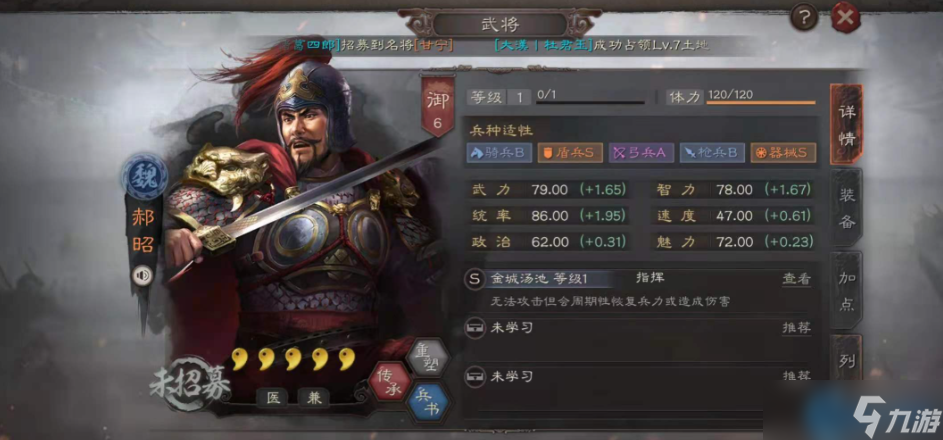Tap the 魏 faction emblem
This screenshot has height=440, width=943.
pyautogui.click(x=144, y=176)
